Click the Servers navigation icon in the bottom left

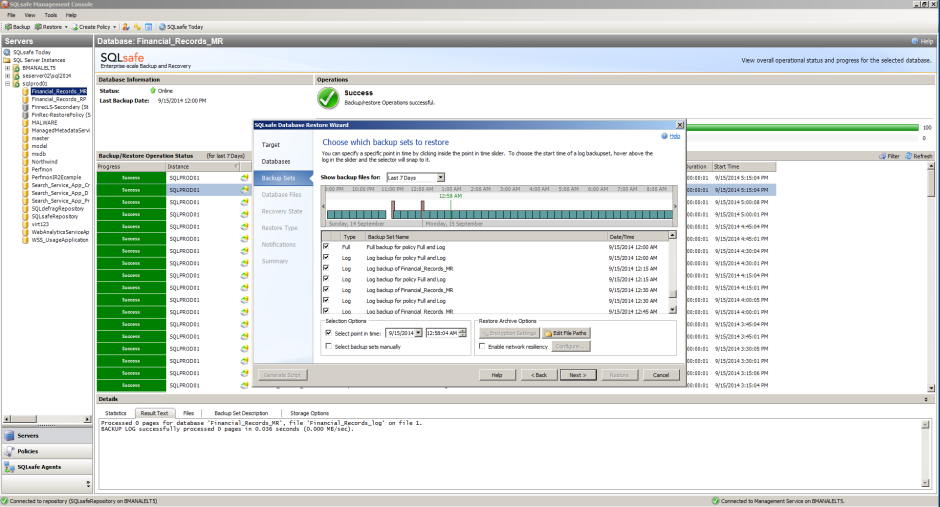[9, 436]
